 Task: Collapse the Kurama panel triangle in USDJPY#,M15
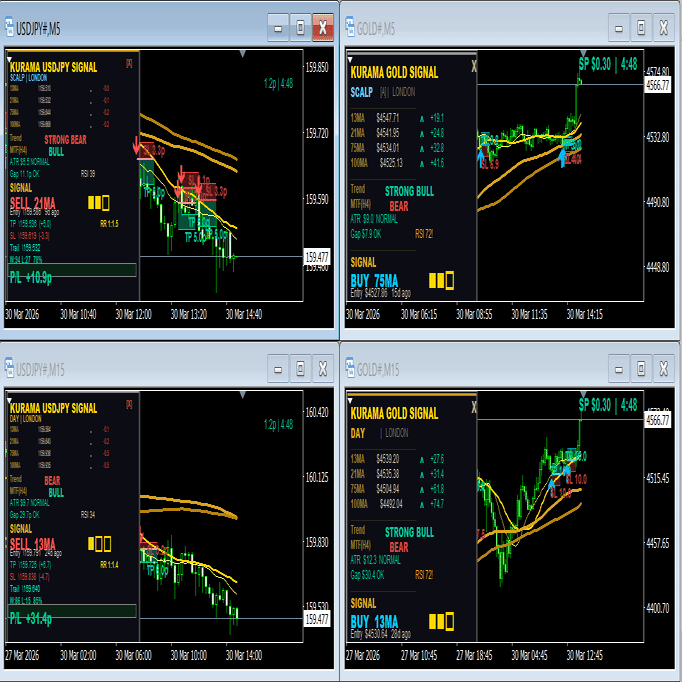pyautogui.click(x=9, y=401)
